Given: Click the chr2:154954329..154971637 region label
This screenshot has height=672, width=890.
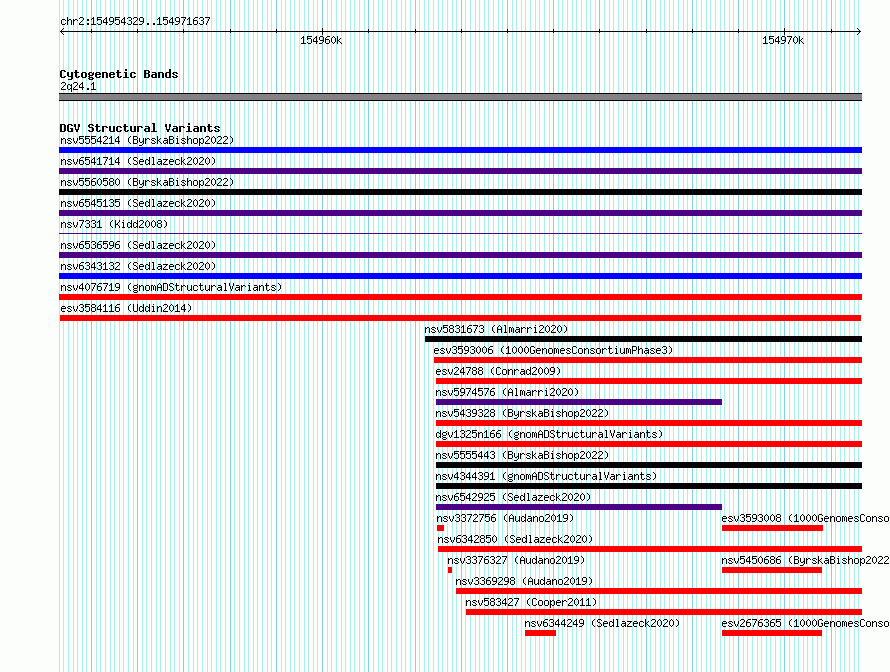Looking at the screenshot, I should click(135, 21).
